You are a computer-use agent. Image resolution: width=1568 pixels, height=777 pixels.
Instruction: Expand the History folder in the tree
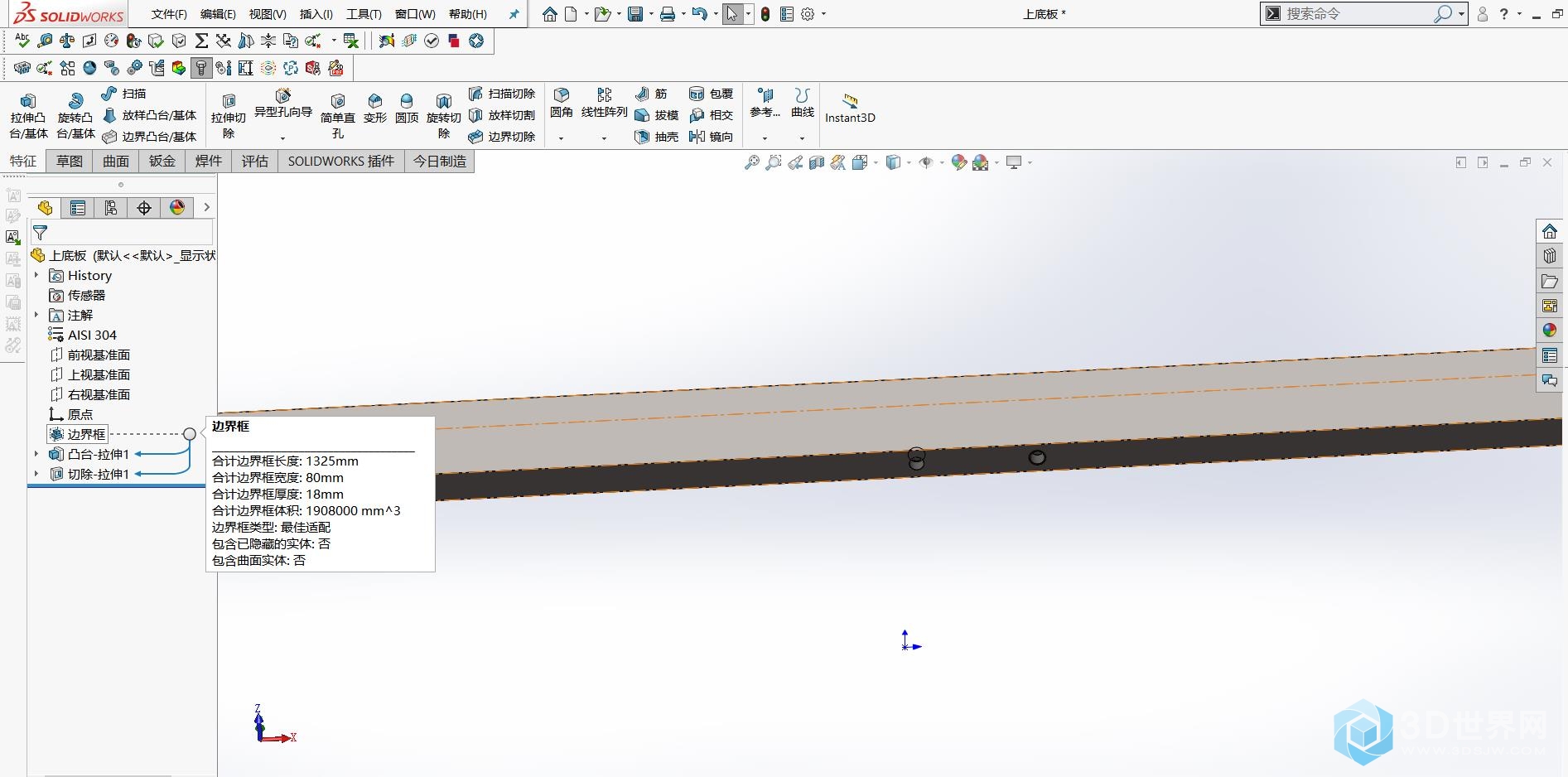pos(36,275)
